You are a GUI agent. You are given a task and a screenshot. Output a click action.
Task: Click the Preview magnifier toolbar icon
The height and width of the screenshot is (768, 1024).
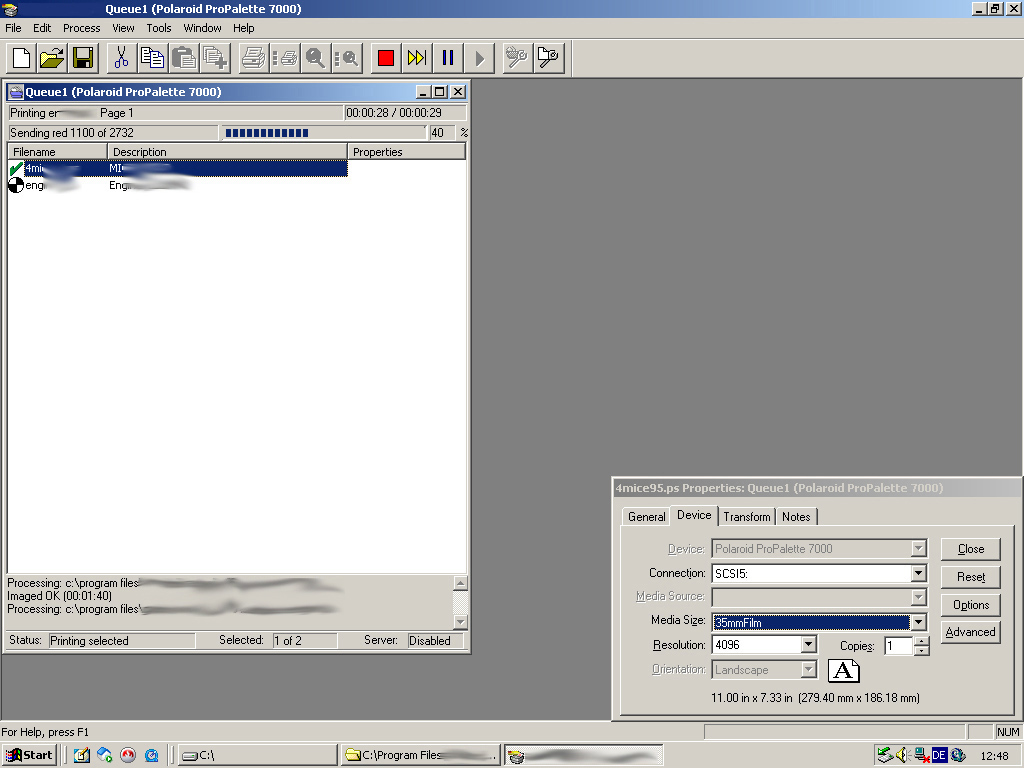pos(315,58)
